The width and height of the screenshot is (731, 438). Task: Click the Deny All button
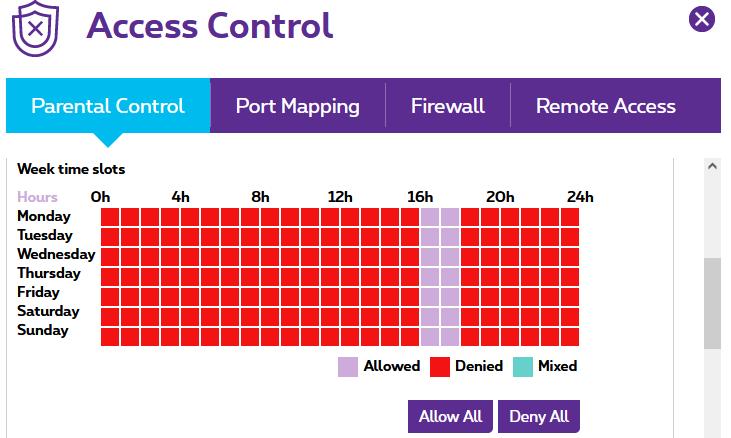[539, 416]
